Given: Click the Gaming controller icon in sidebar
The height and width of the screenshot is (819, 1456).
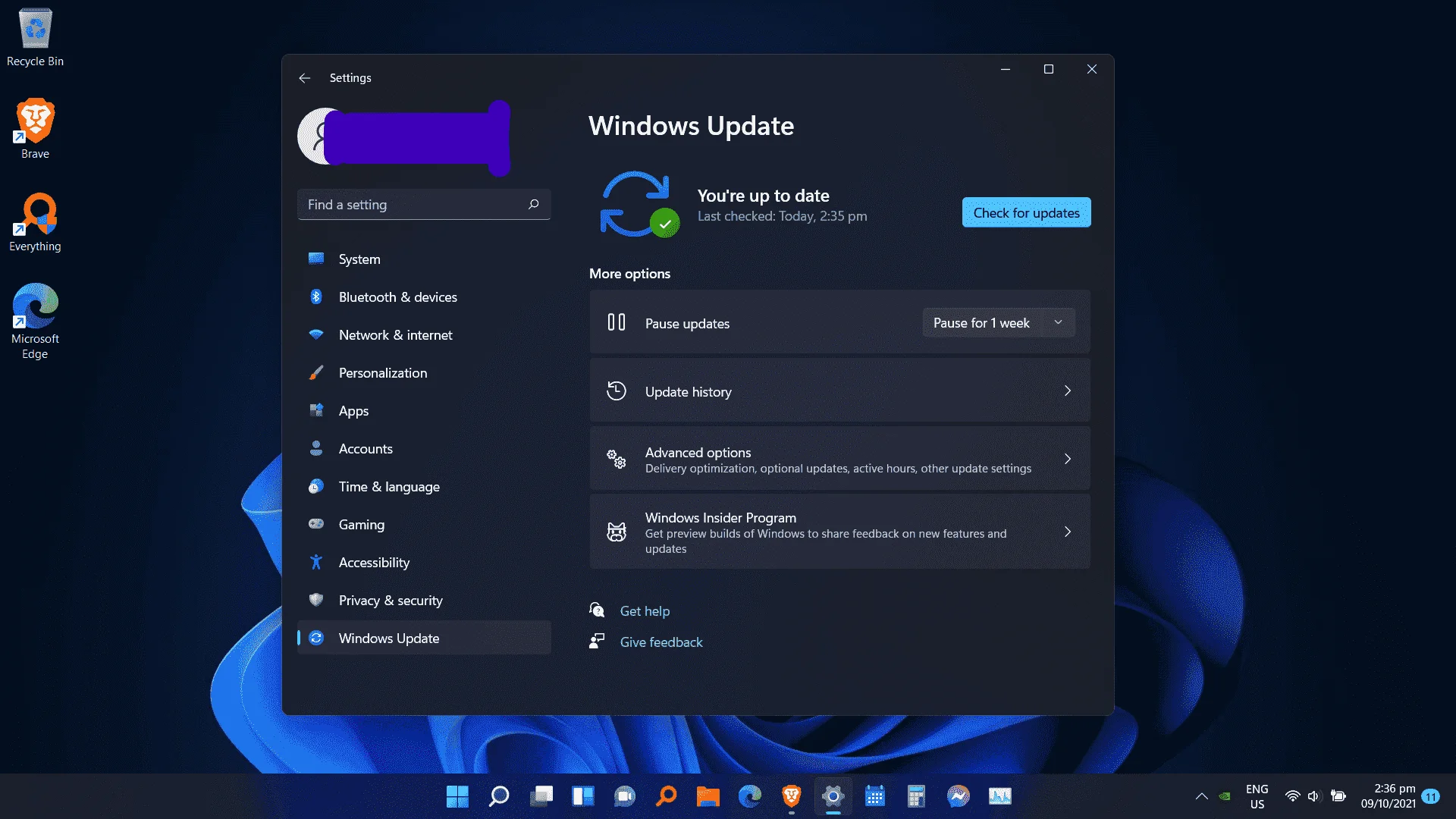Looking at the screenshot, I should point(316,524).
